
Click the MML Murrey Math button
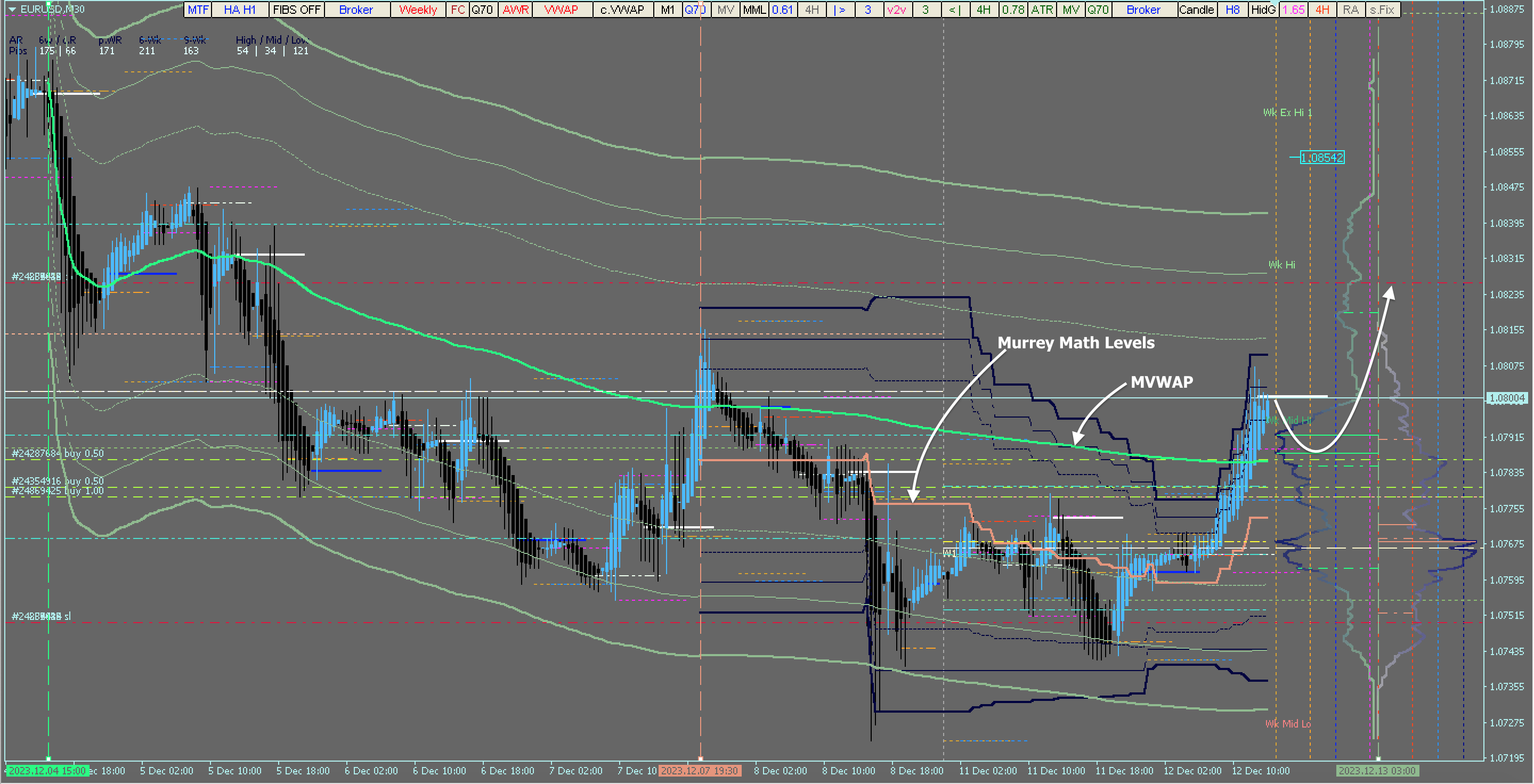tap(754, 10)
